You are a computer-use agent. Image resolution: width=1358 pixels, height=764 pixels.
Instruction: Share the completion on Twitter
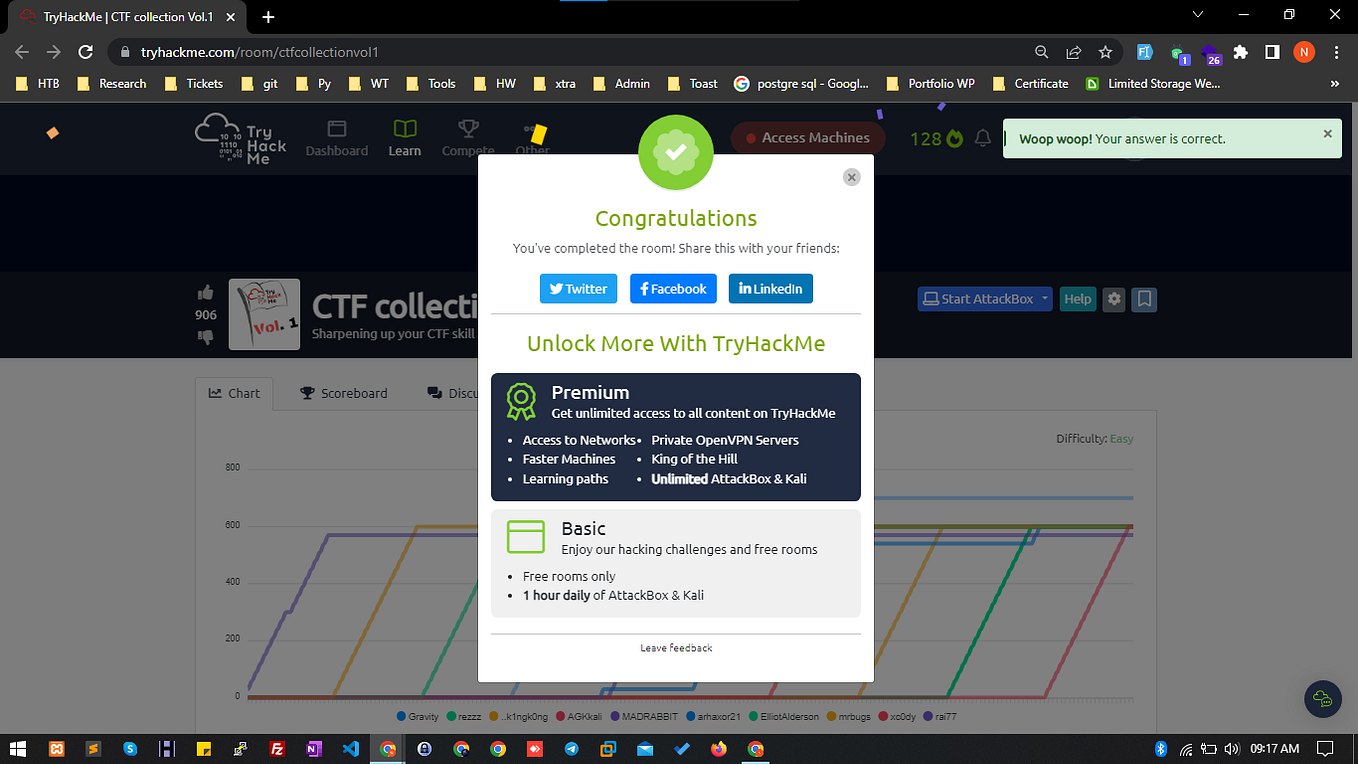[x=578, y=288]
